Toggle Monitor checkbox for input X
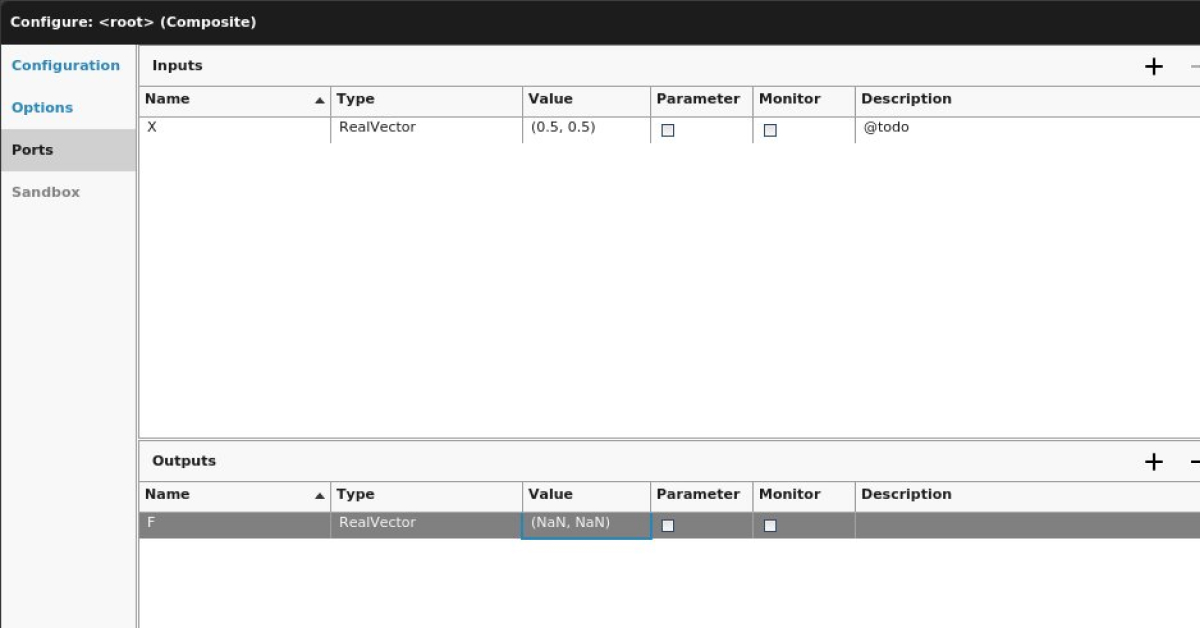Image resolution: width=1200 pixels, height=628 pixels. tap(770, 130)
